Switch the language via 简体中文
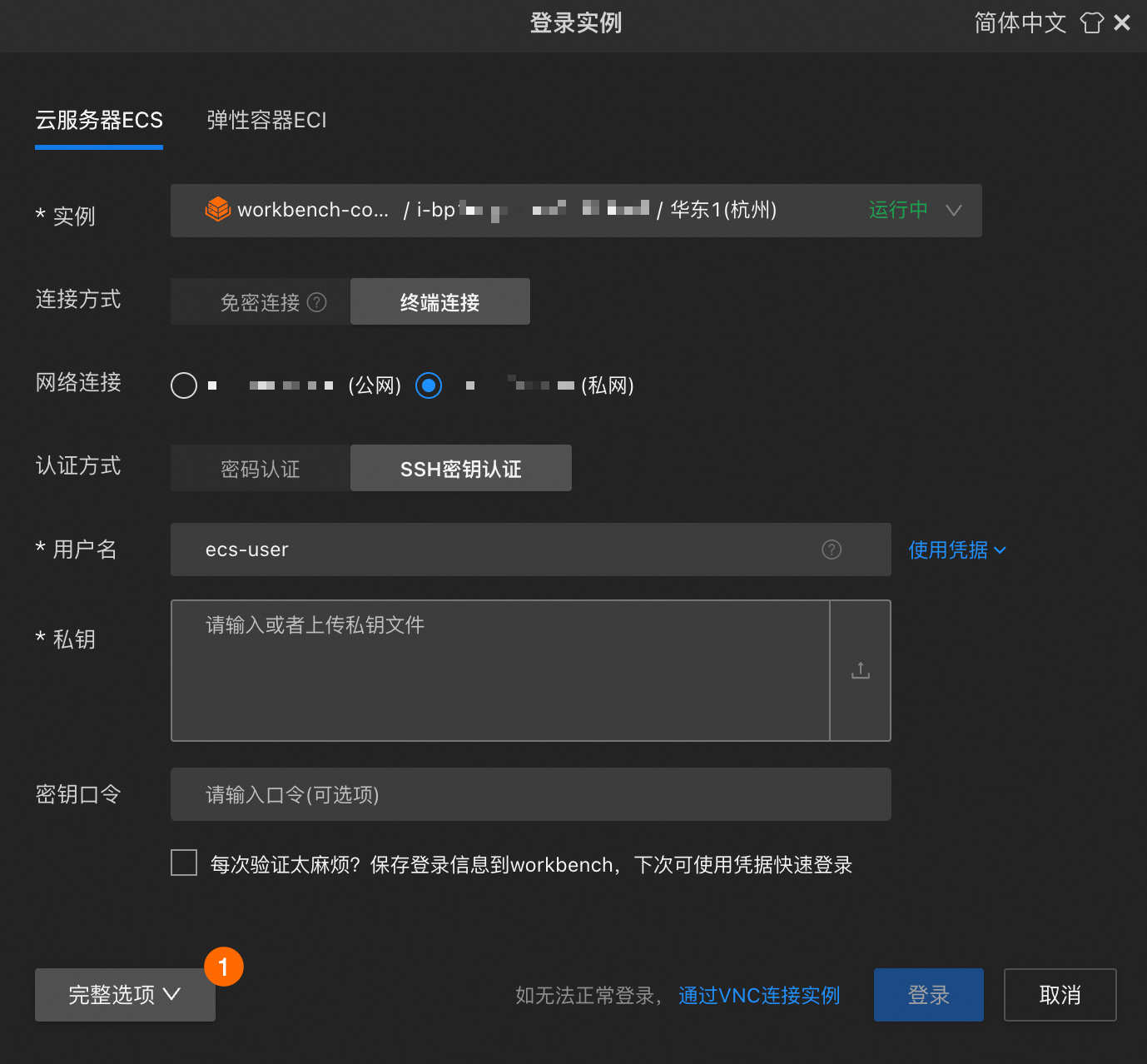1147x1064 pixels. coord(1020,22)
